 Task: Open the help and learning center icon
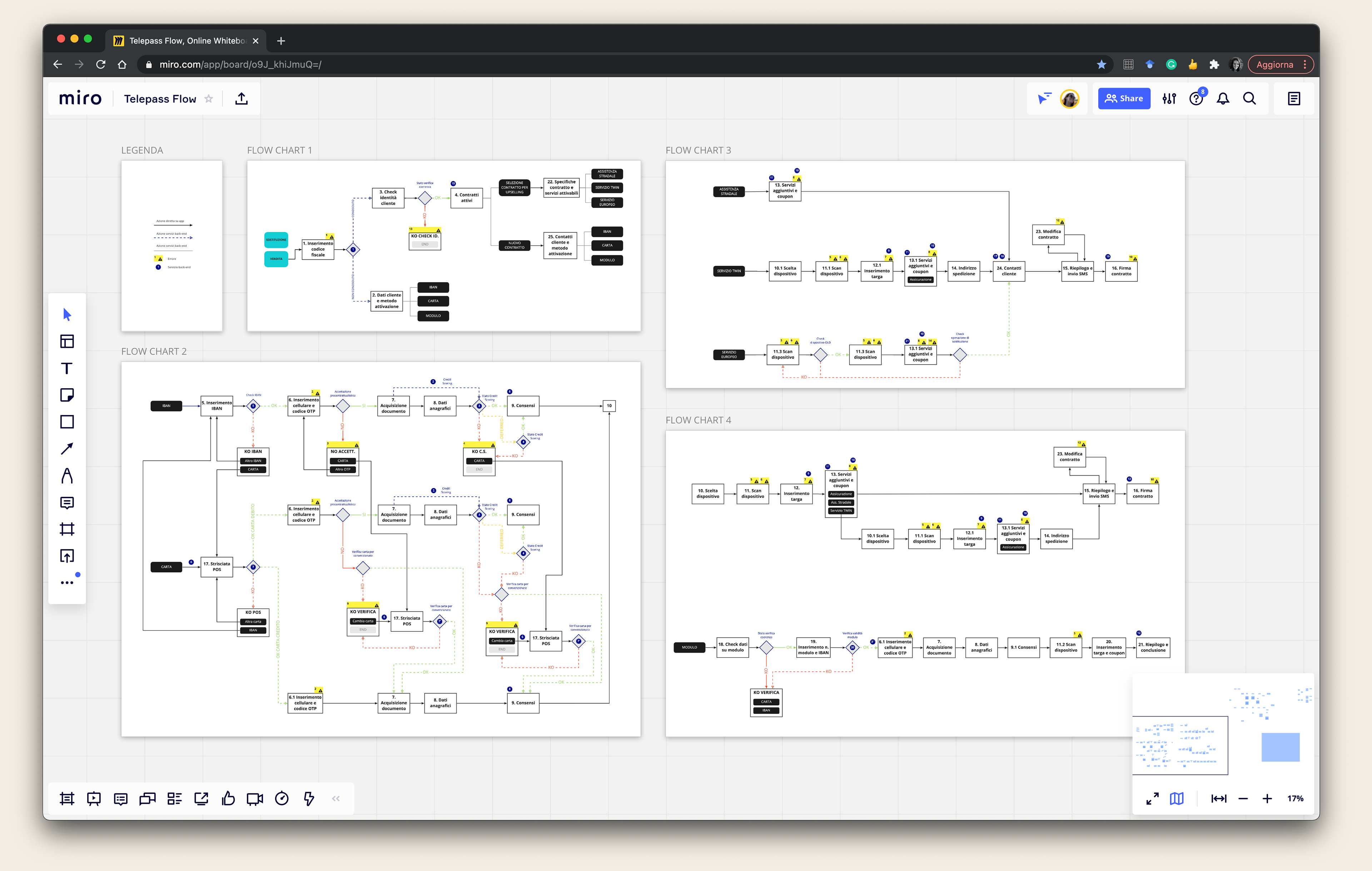click(x=1197, y=99)
